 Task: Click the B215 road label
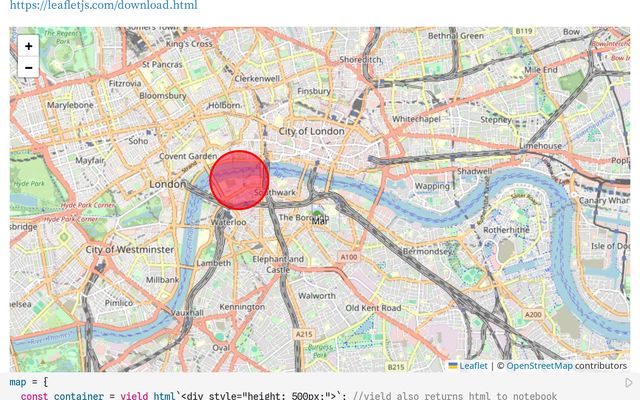pyautogui.click(x=395, y=367)
